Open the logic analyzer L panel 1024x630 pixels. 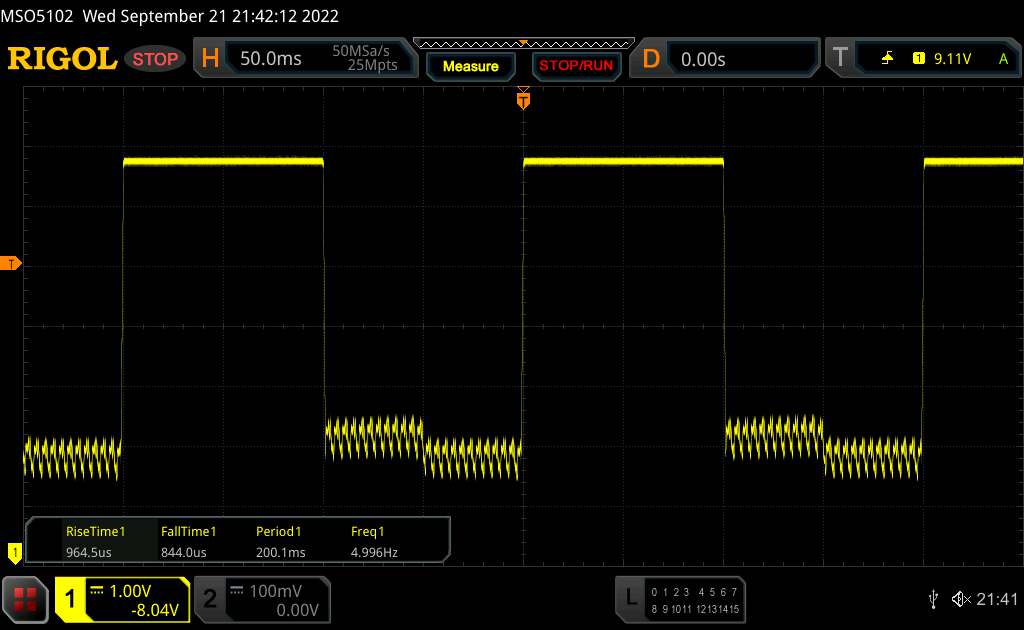point(631,597)
